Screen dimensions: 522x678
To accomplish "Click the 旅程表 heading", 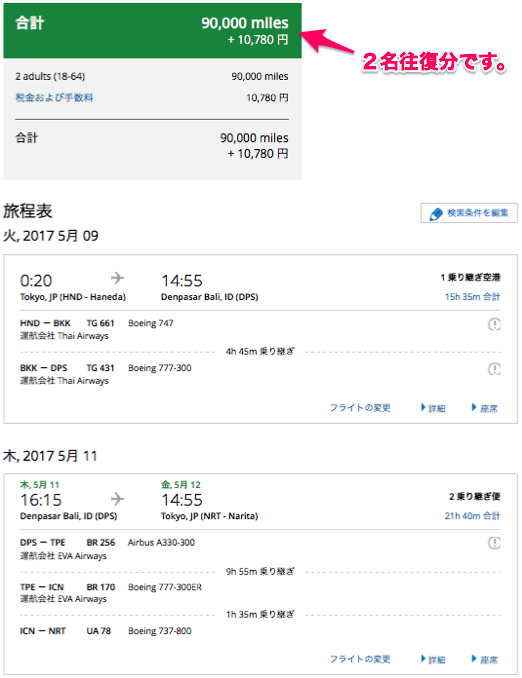I will pyautogui.click(x=28, y=211).
